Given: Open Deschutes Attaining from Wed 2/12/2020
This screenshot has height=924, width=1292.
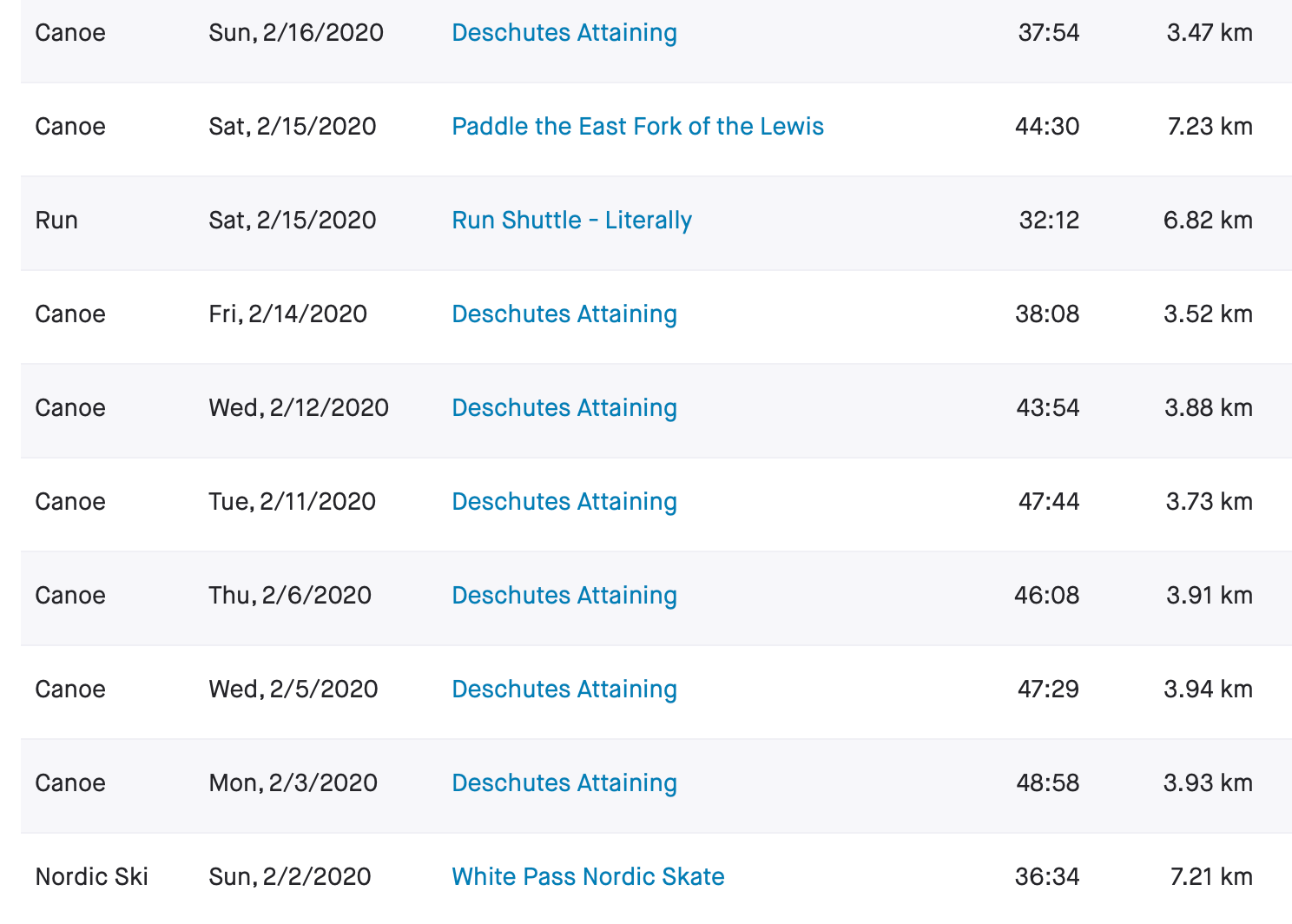Looking at the screenshot, I should (x=564, y=408).
